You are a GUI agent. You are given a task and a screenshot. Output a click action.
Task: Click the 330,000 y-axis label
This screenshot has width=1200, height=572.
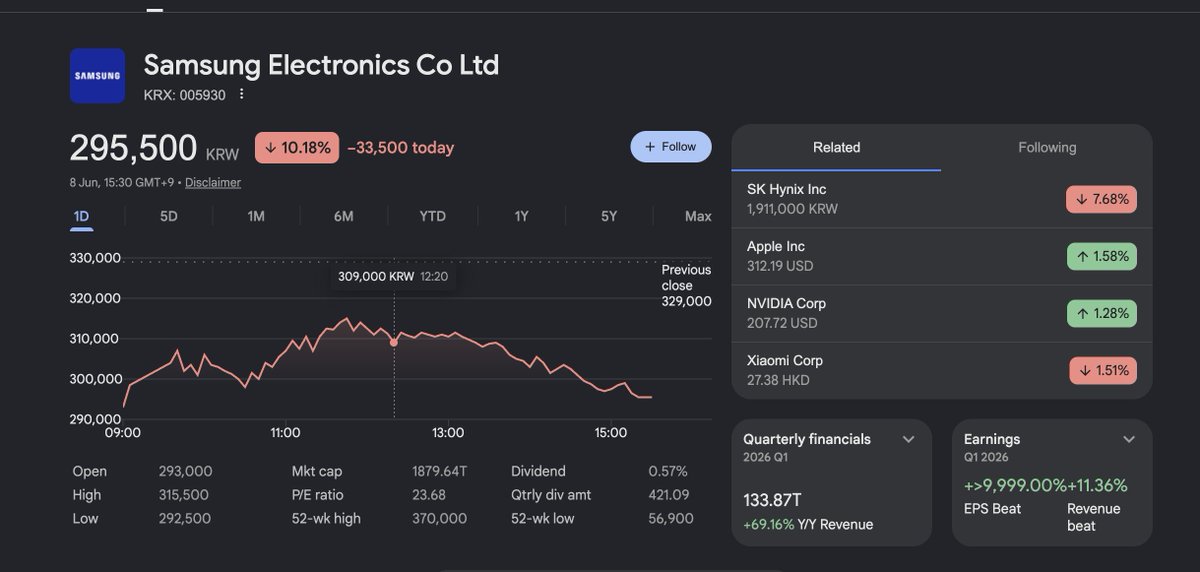(95, 258)
